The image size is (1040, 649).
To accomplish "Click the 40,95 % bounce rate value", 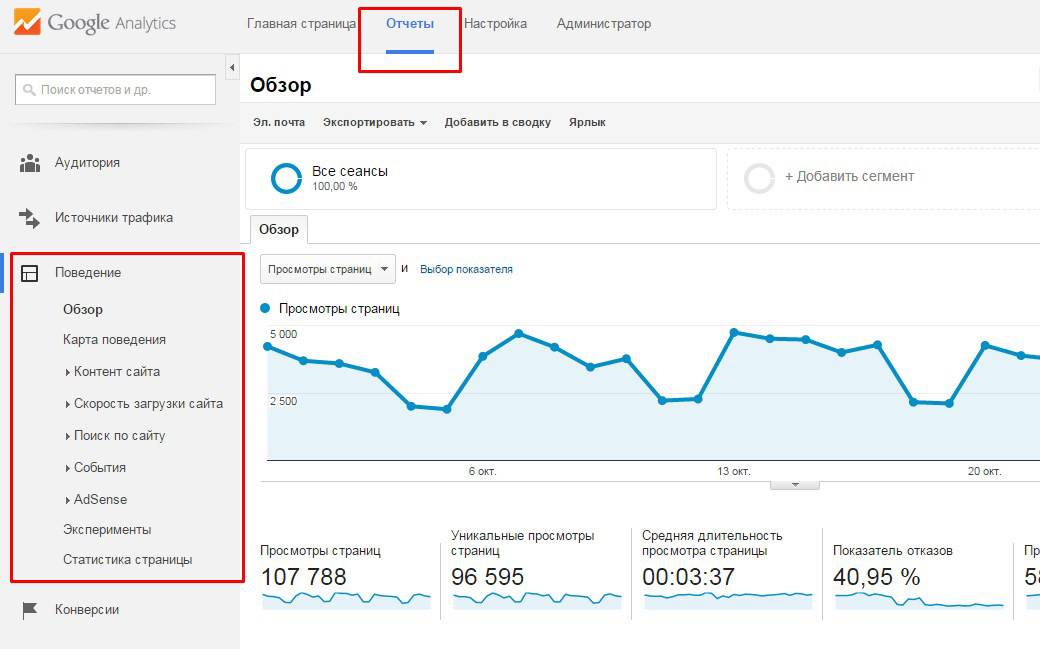I will click(876, 577).
